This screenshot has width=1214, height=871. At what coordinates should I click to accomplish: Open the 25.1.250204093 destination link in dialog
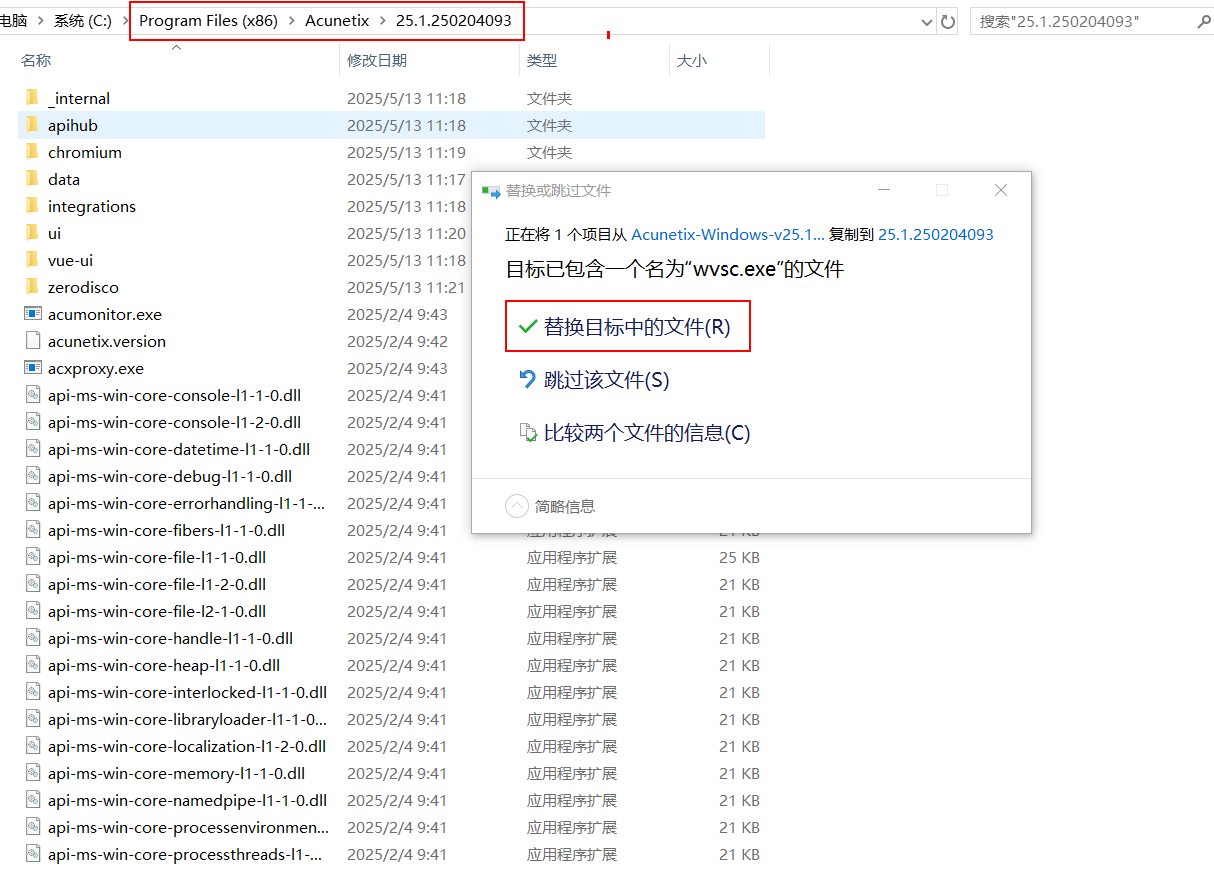(x=936, y=234)
